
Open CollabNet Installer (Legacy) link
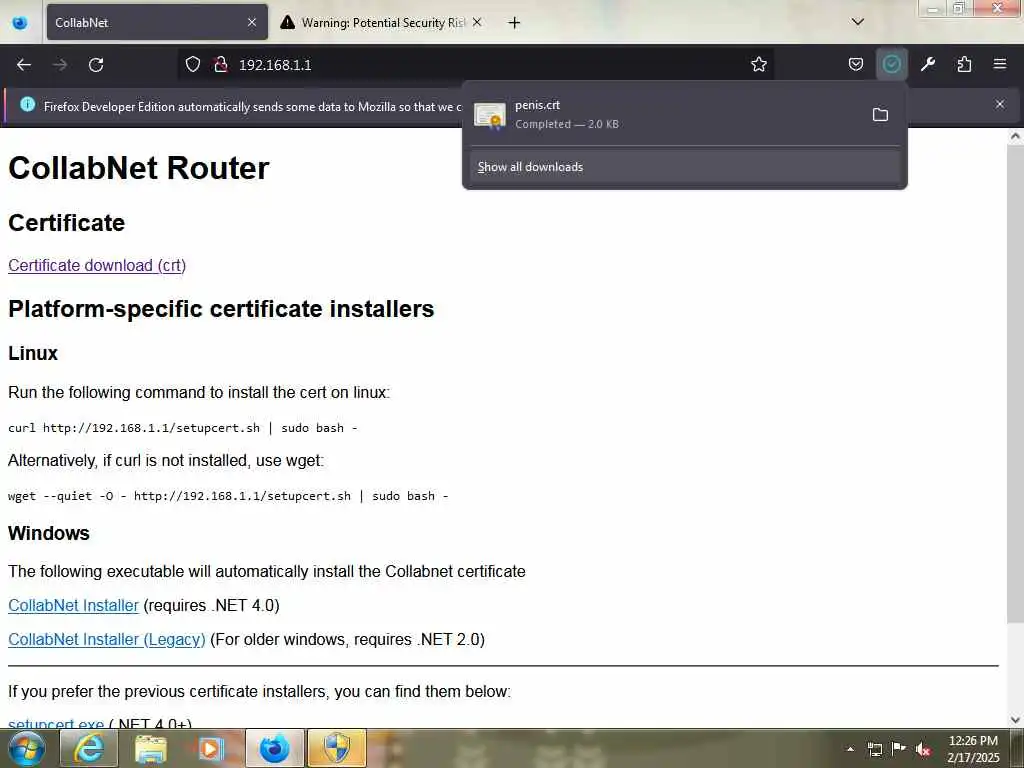107,639
